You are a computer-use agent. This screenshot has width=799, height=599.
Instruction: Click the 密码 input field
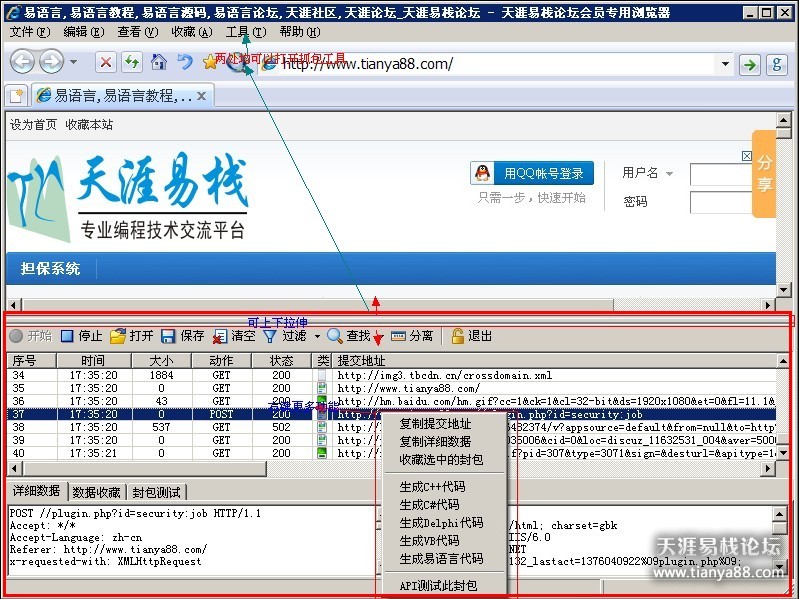click(x=721, y=202)
